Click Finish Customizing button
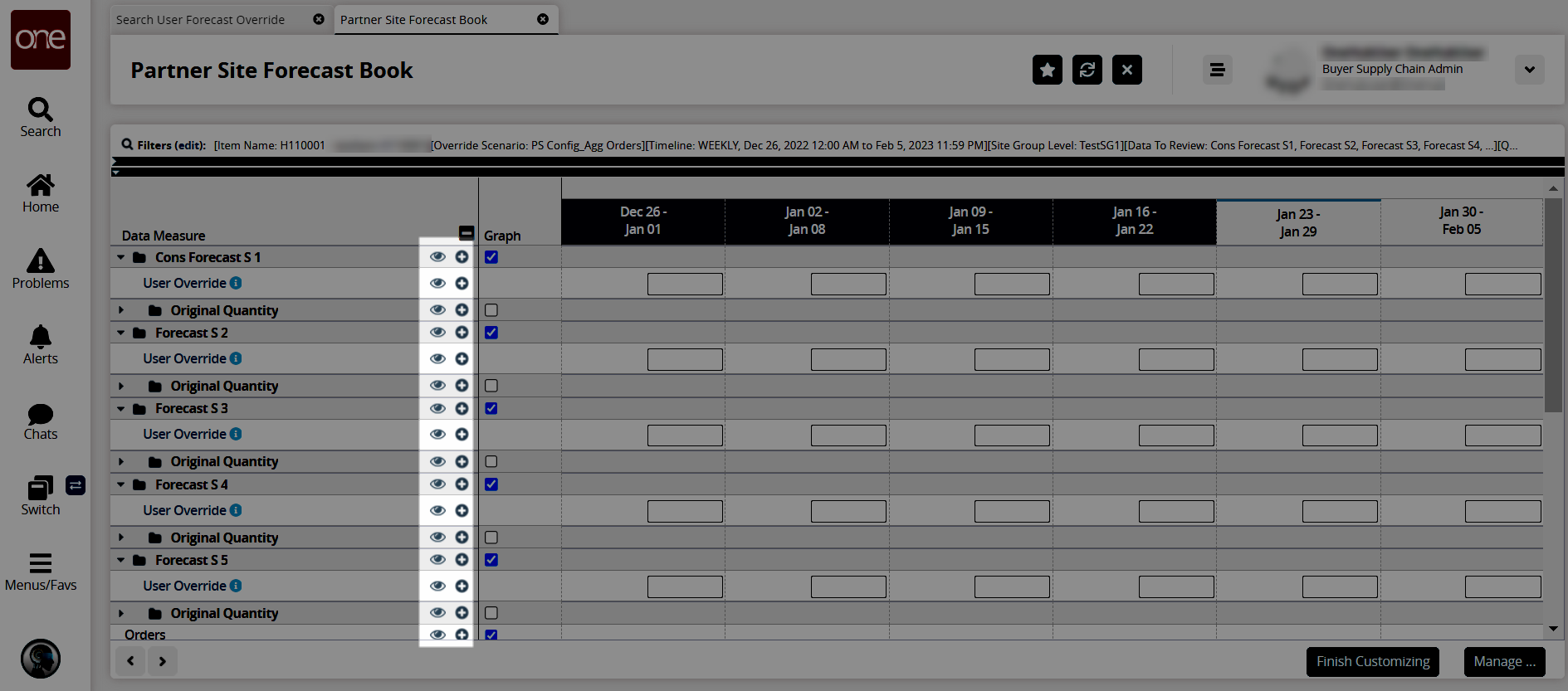 click(x=1373, y=661)
